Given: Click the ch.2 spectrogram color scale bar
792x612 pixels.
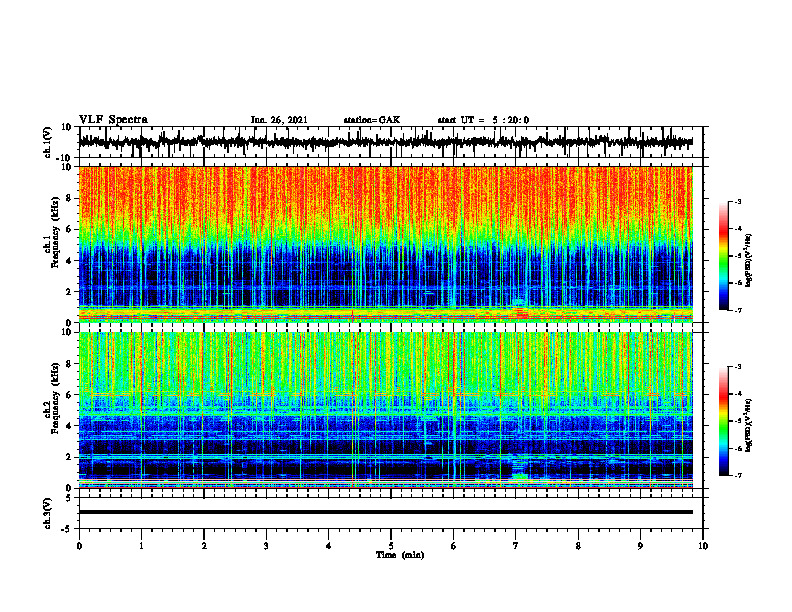Looking at the screenshot, I should (724, 421).
